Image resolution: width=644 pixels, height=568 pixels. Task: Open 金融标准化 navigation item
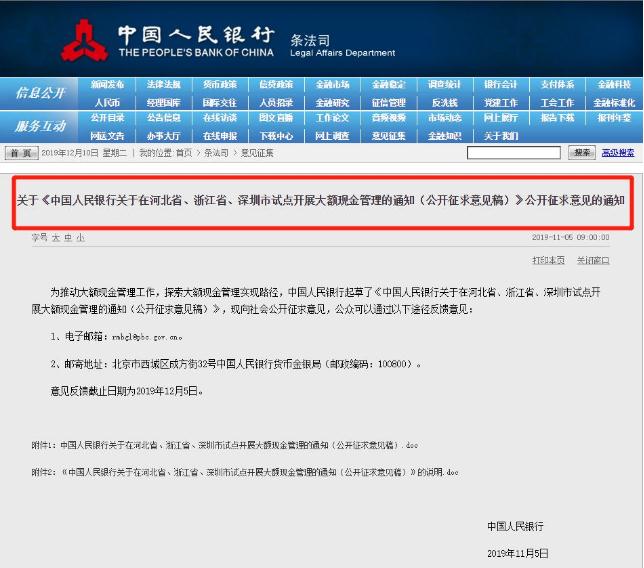click(614, 103)
